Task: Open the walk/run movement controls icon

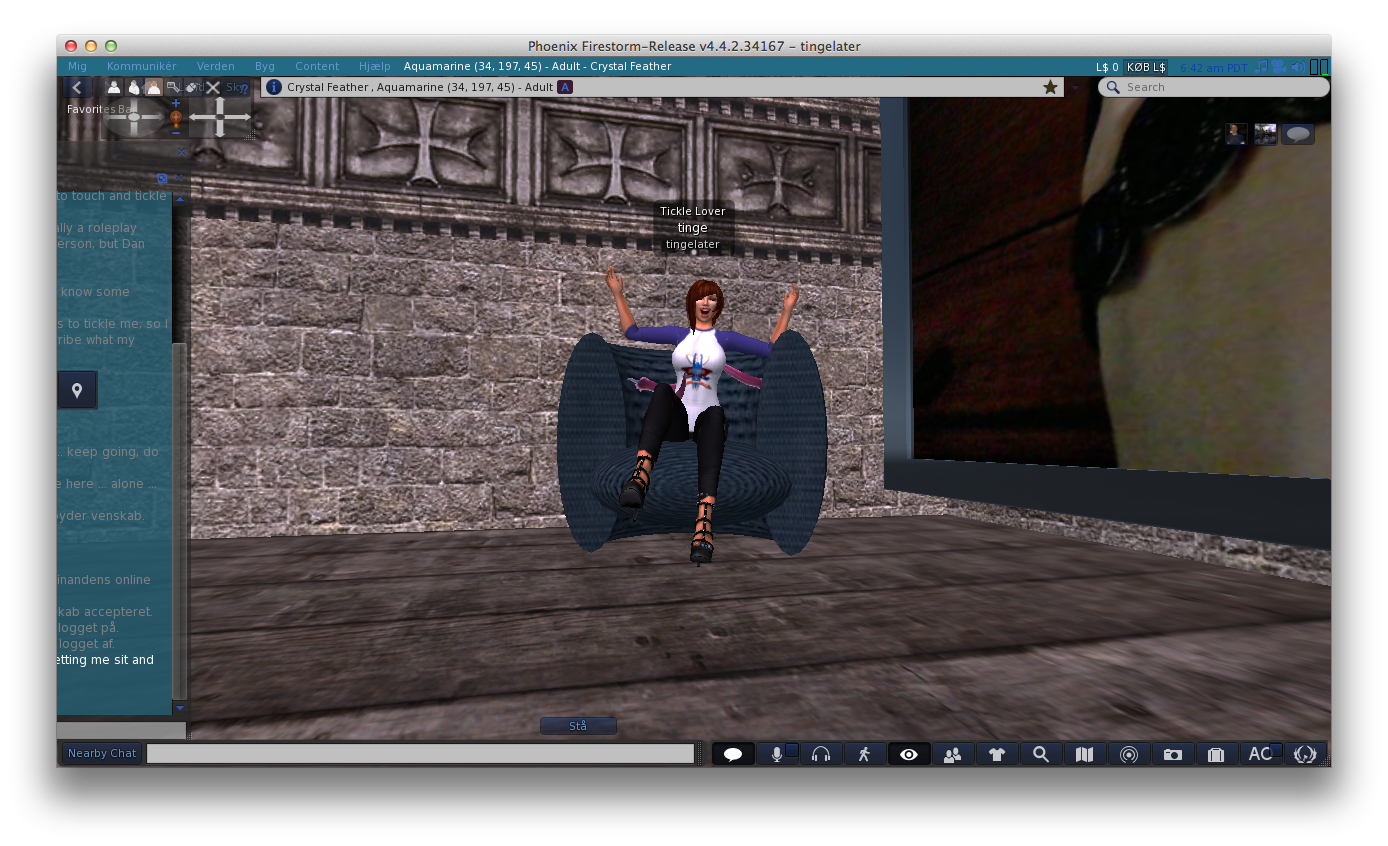Action: (865, 754)
